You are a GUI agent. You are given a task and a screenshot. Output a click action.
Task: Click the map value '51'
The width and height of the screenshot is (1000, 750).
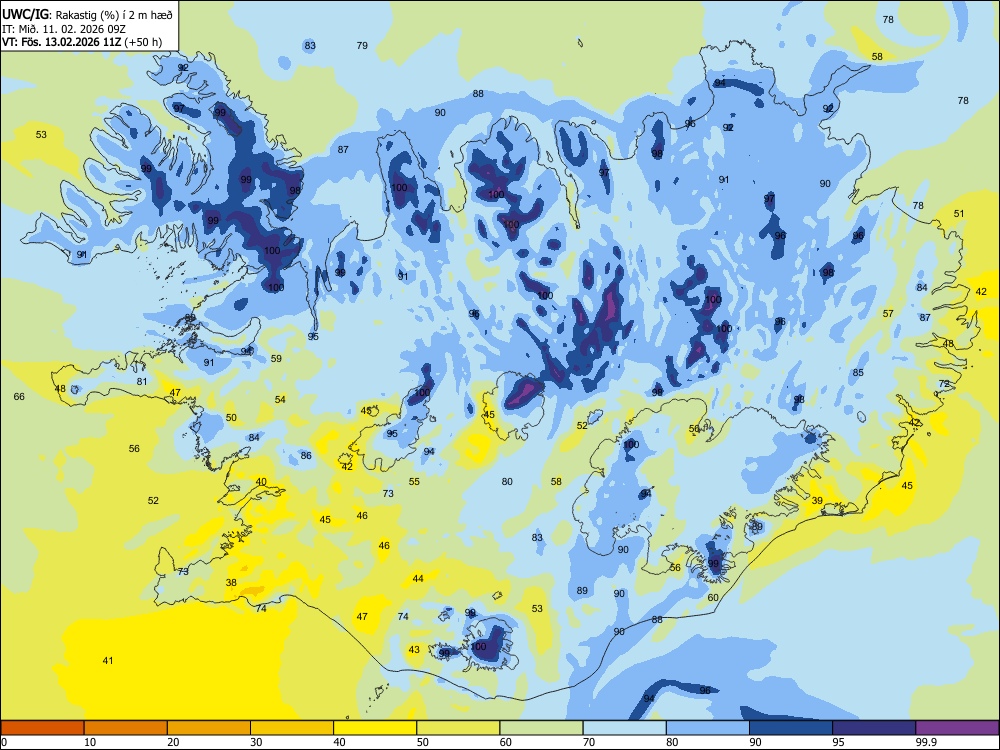959,214
